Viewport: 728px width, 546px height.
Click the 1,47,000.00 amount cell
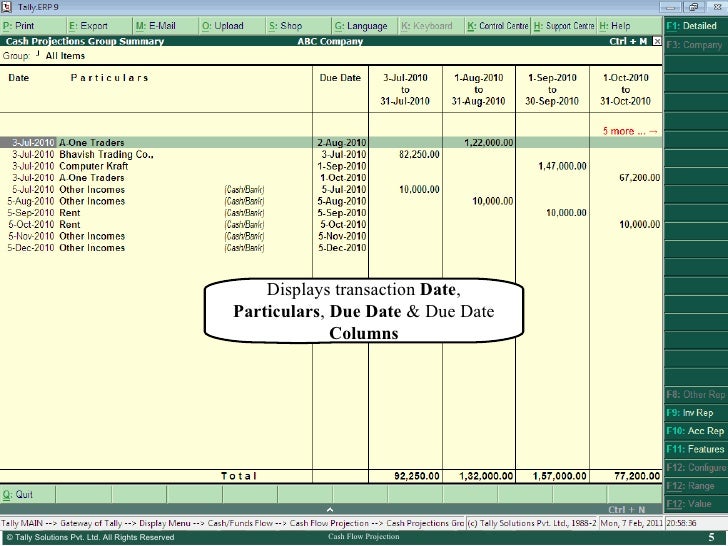point(562,166)
